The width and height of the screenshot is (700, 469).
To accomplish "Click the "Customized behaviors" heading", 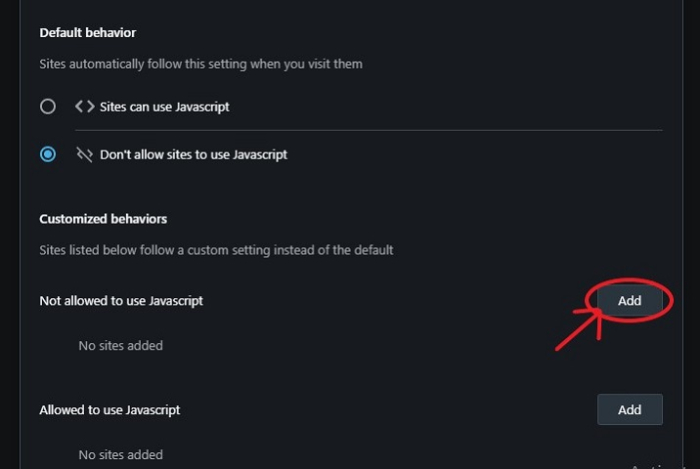I will 103,218.
